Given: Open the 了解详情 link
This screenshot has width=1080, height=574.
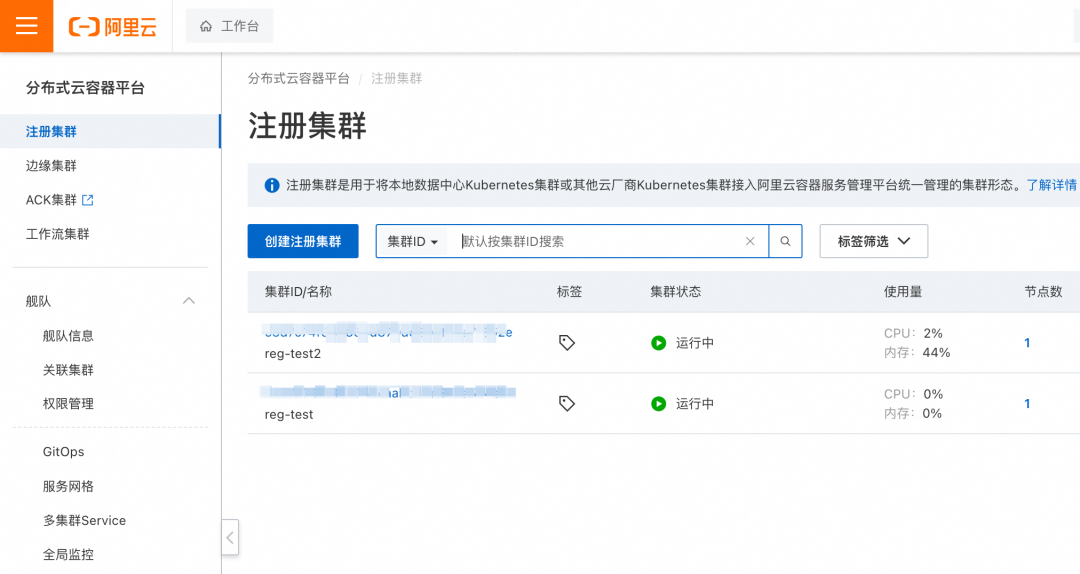Looking at the screenshot, I should pos(1051,185).
